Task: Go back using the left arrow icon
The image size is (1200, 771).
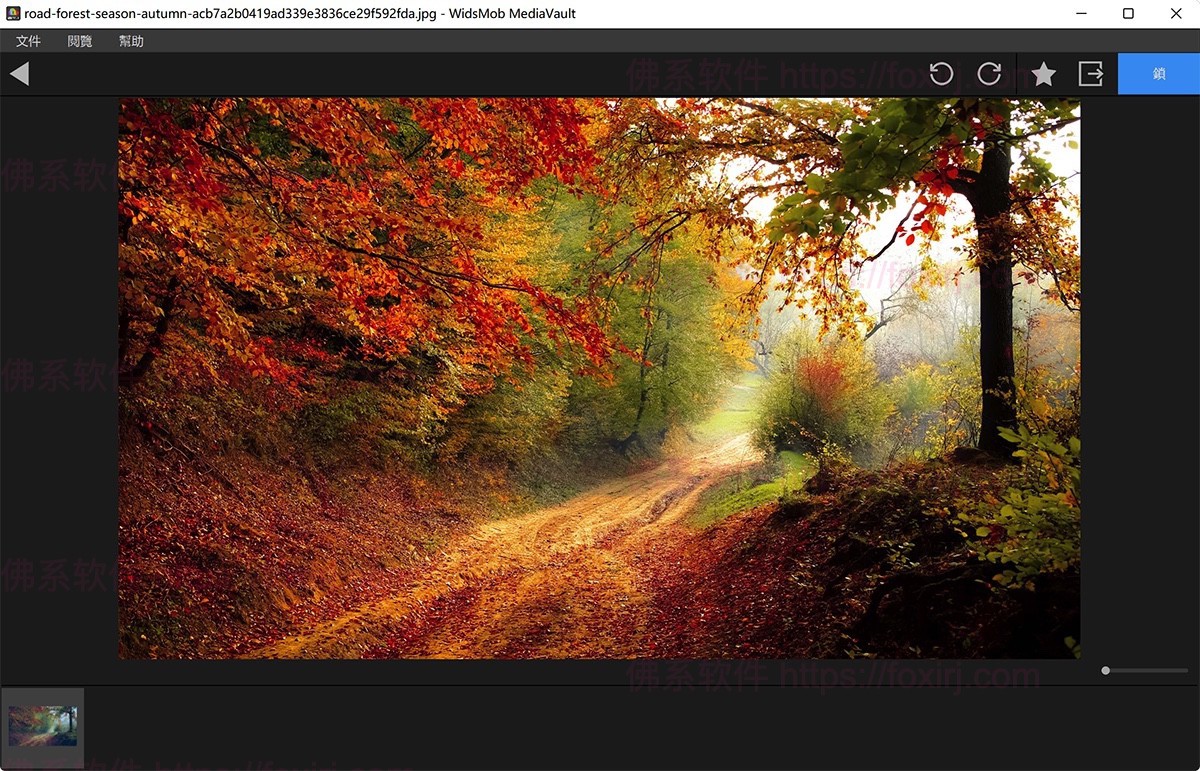Action: point(19,74)
